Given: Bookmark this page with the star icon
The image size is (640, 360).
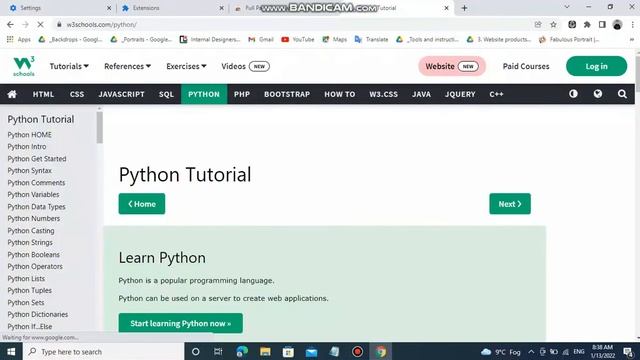Looking at the screenshot, I should [x=553, y=24].
